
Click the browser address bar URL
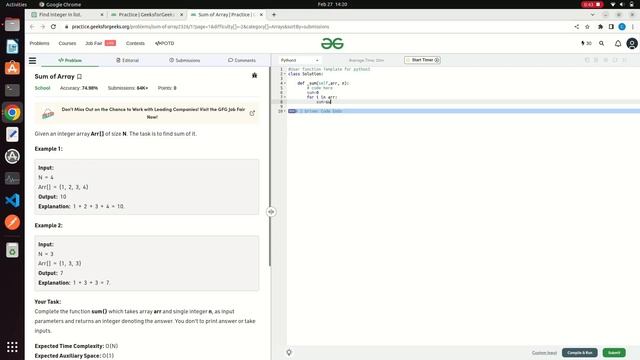(200, 27)
